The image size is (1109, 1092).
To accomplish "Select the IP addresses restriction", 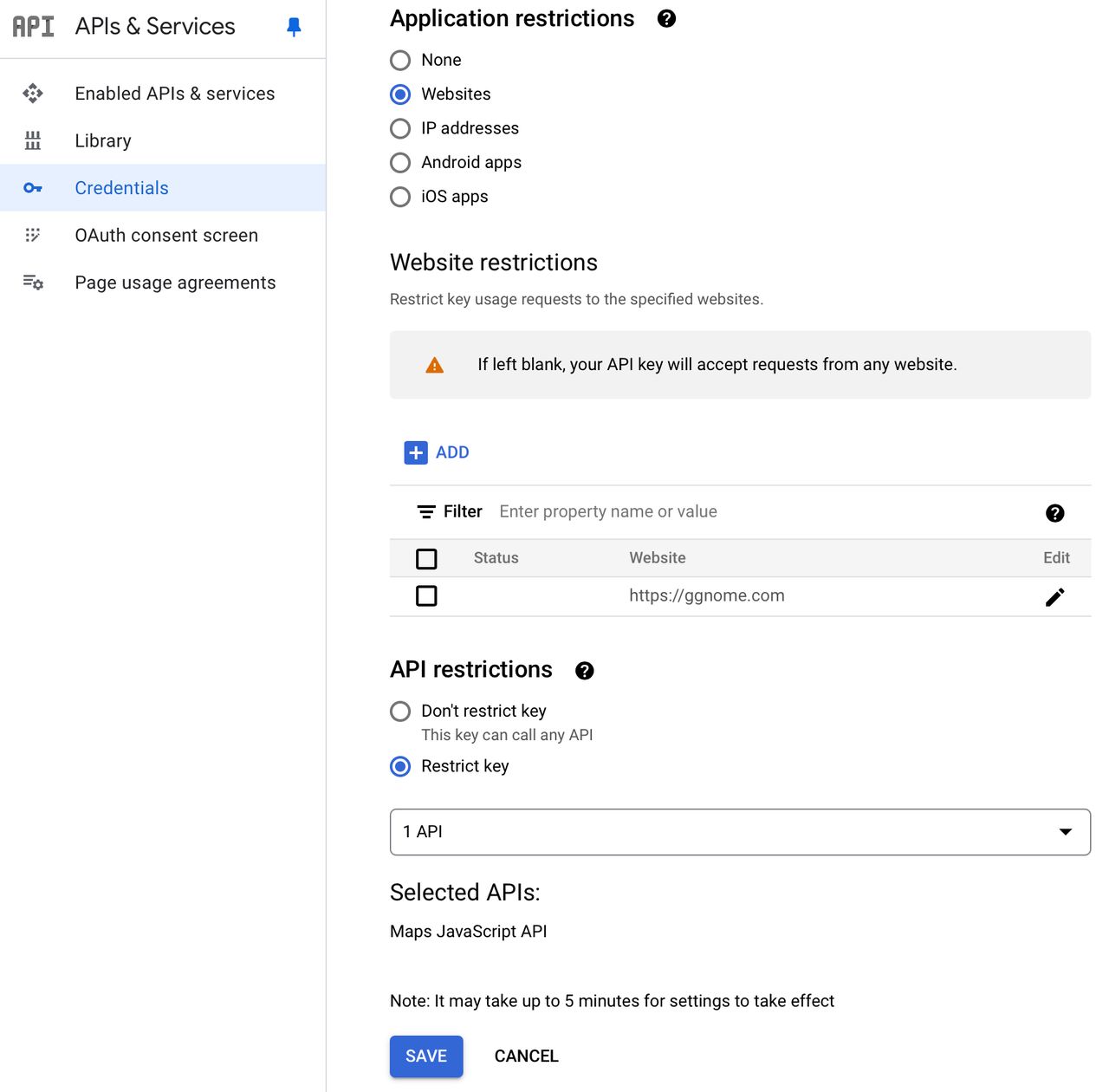I will (399, 128).
